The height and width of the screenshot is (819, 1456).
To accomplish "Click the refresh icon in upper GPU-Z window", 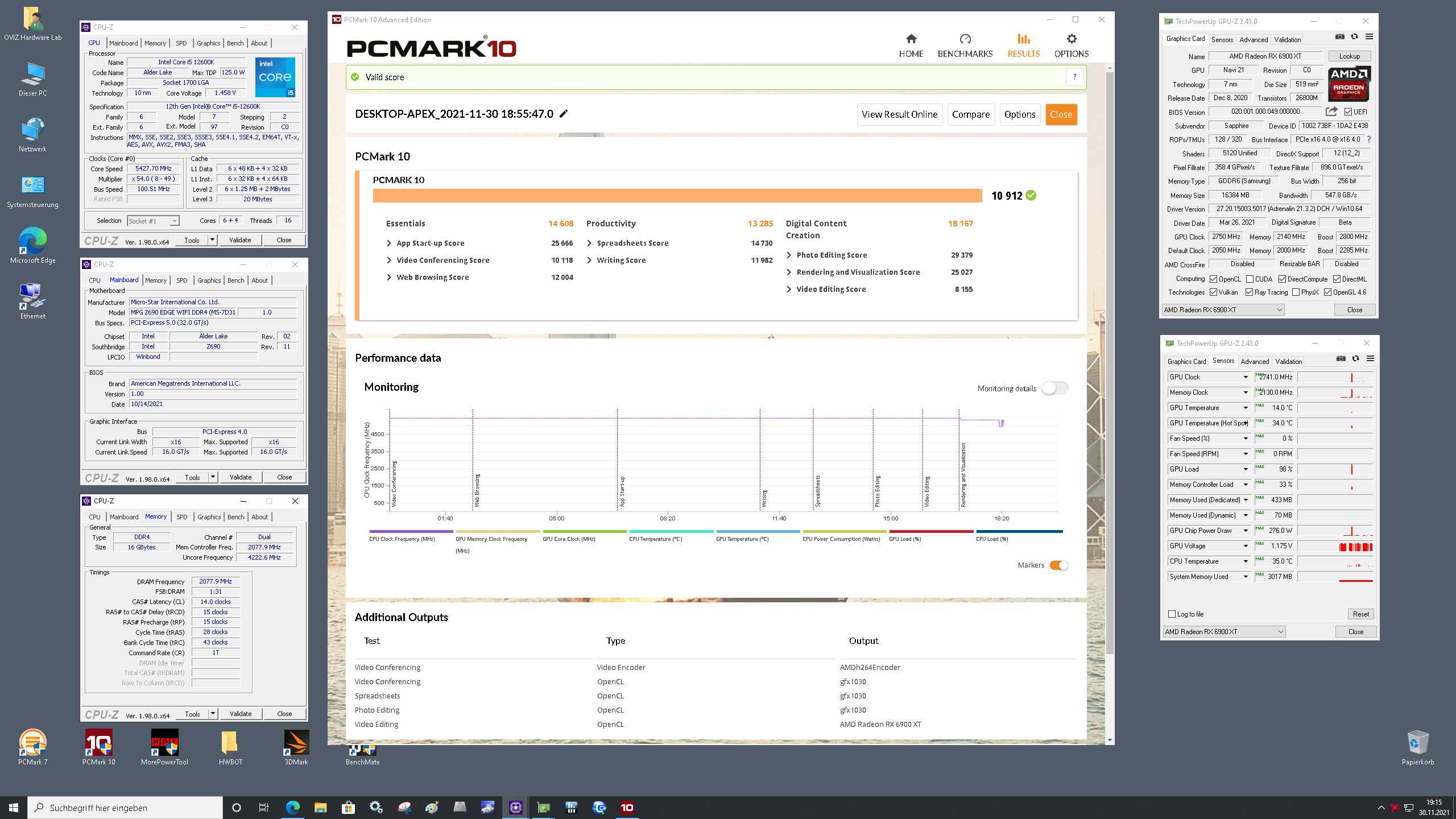I will coord(1355,37).
